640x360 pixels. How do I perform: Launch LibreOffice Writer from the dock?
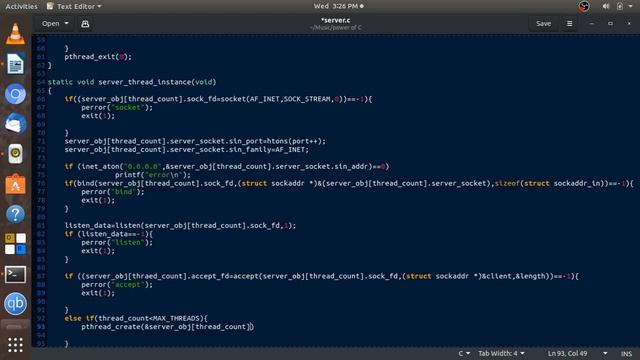click(x=15, y=64)
